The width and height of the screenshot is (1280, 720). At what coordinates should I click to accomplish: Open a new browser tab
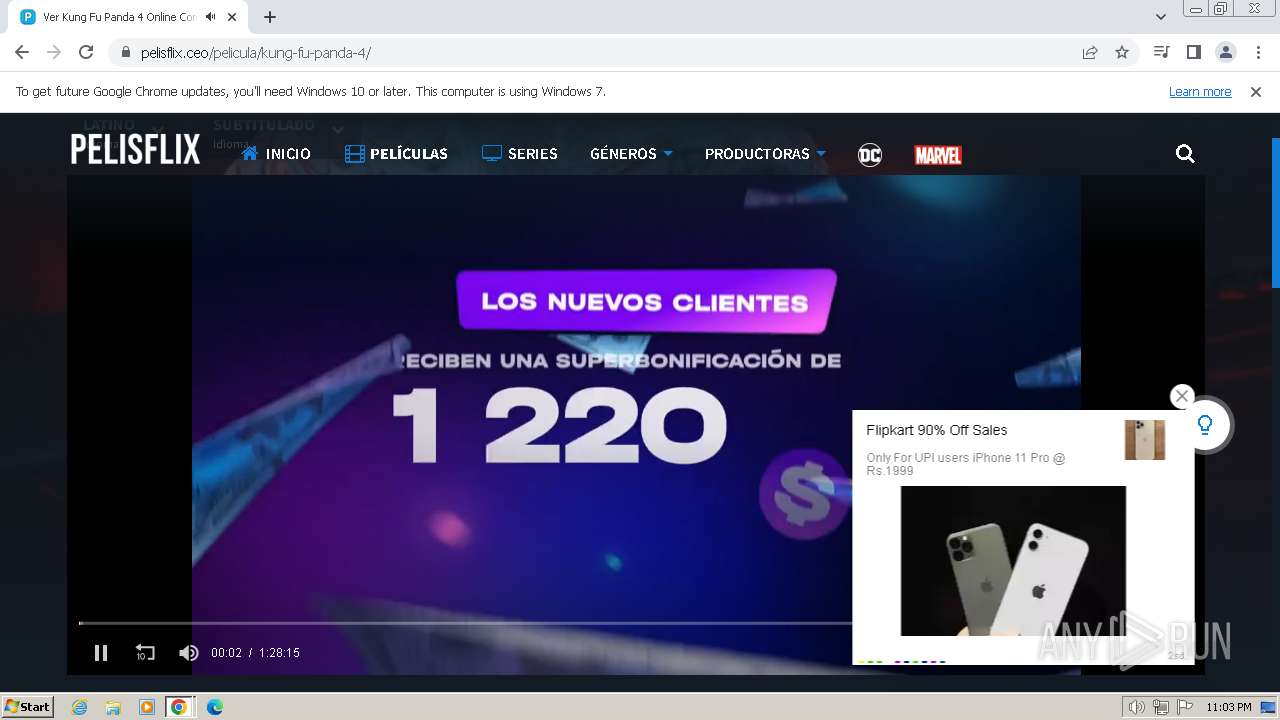[270, 17]
